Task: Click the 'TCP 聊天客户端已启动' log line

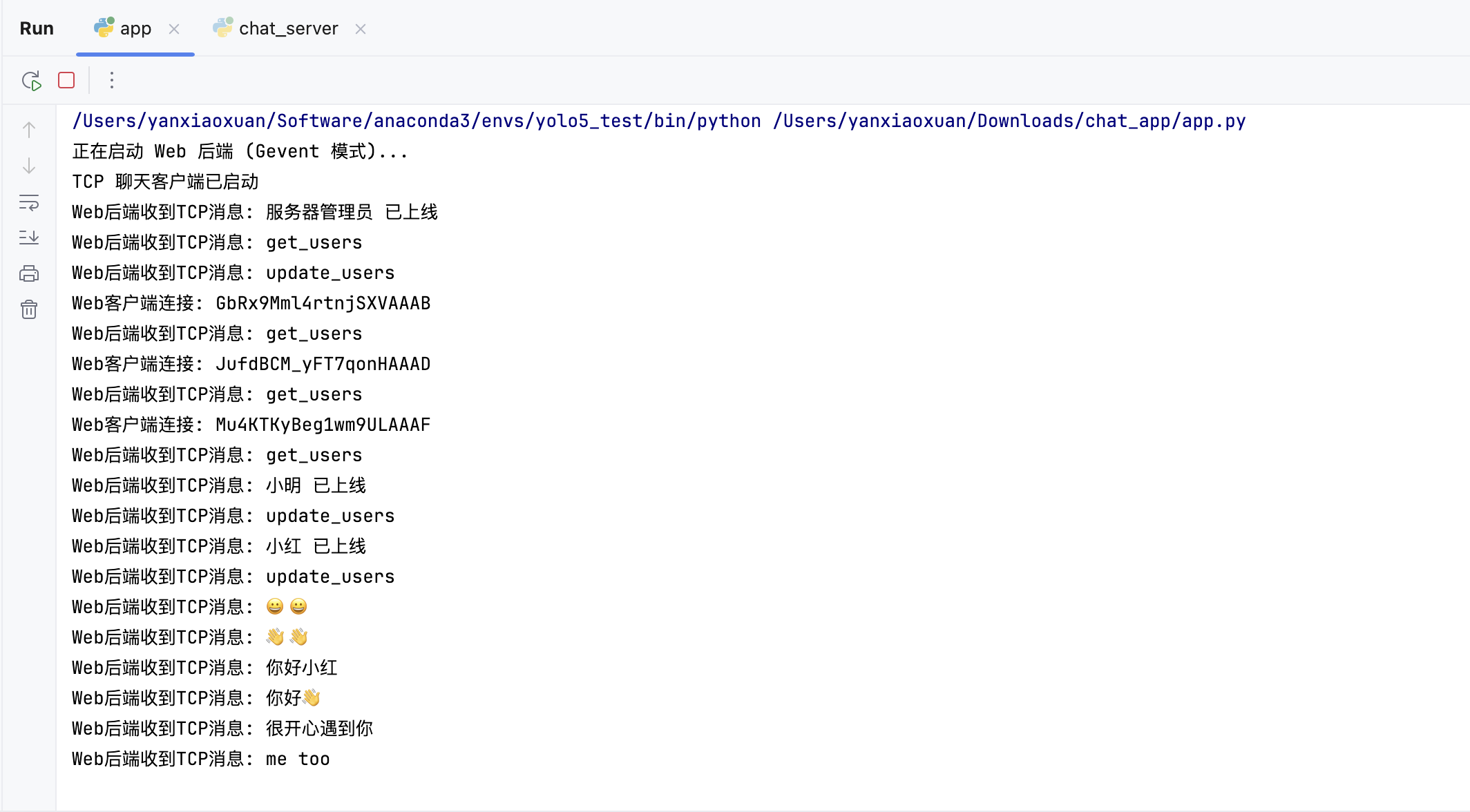Action: click(164, 181)
